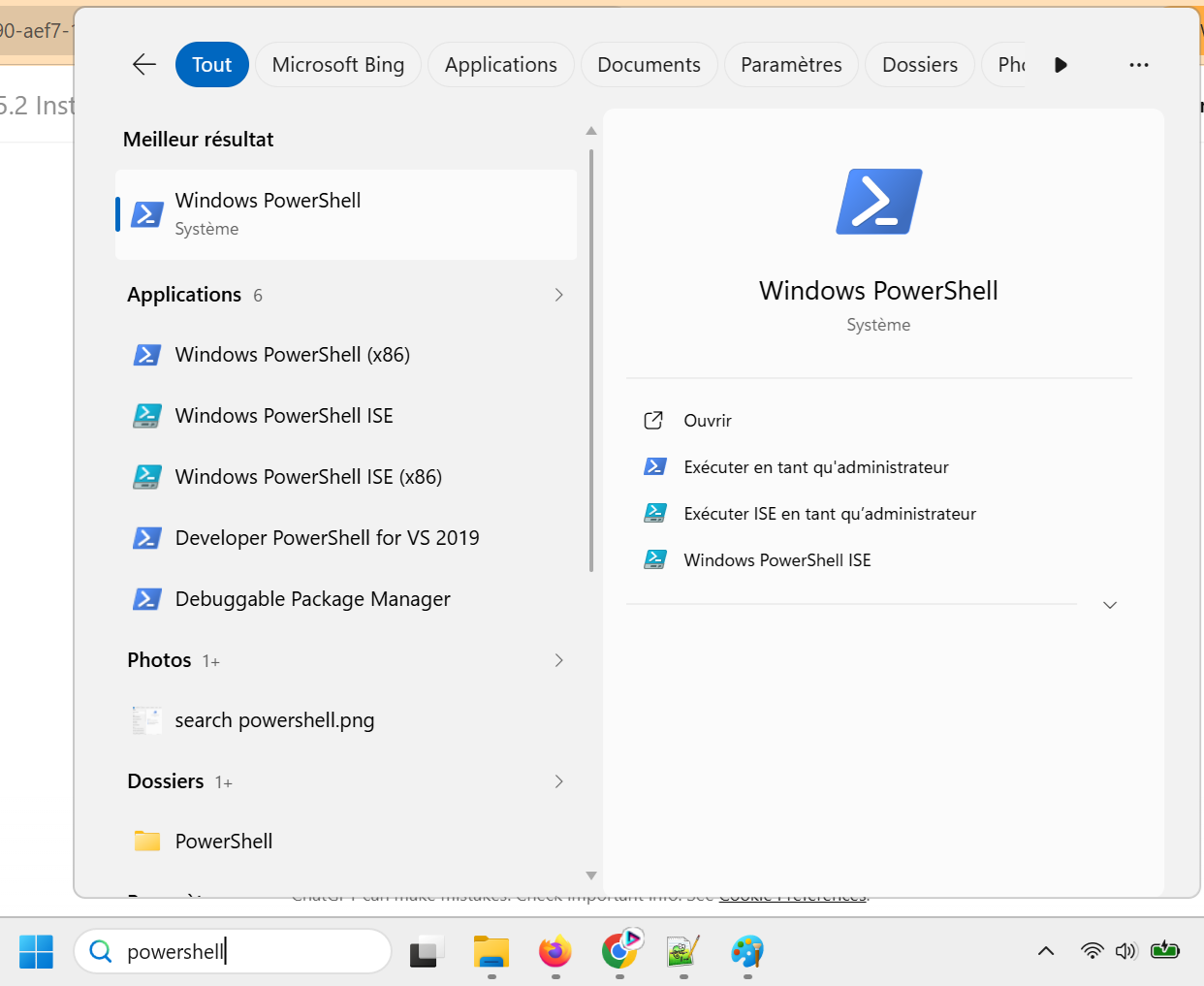
Task: Open Firefox from the taskbar
Action: pos(555,952)
